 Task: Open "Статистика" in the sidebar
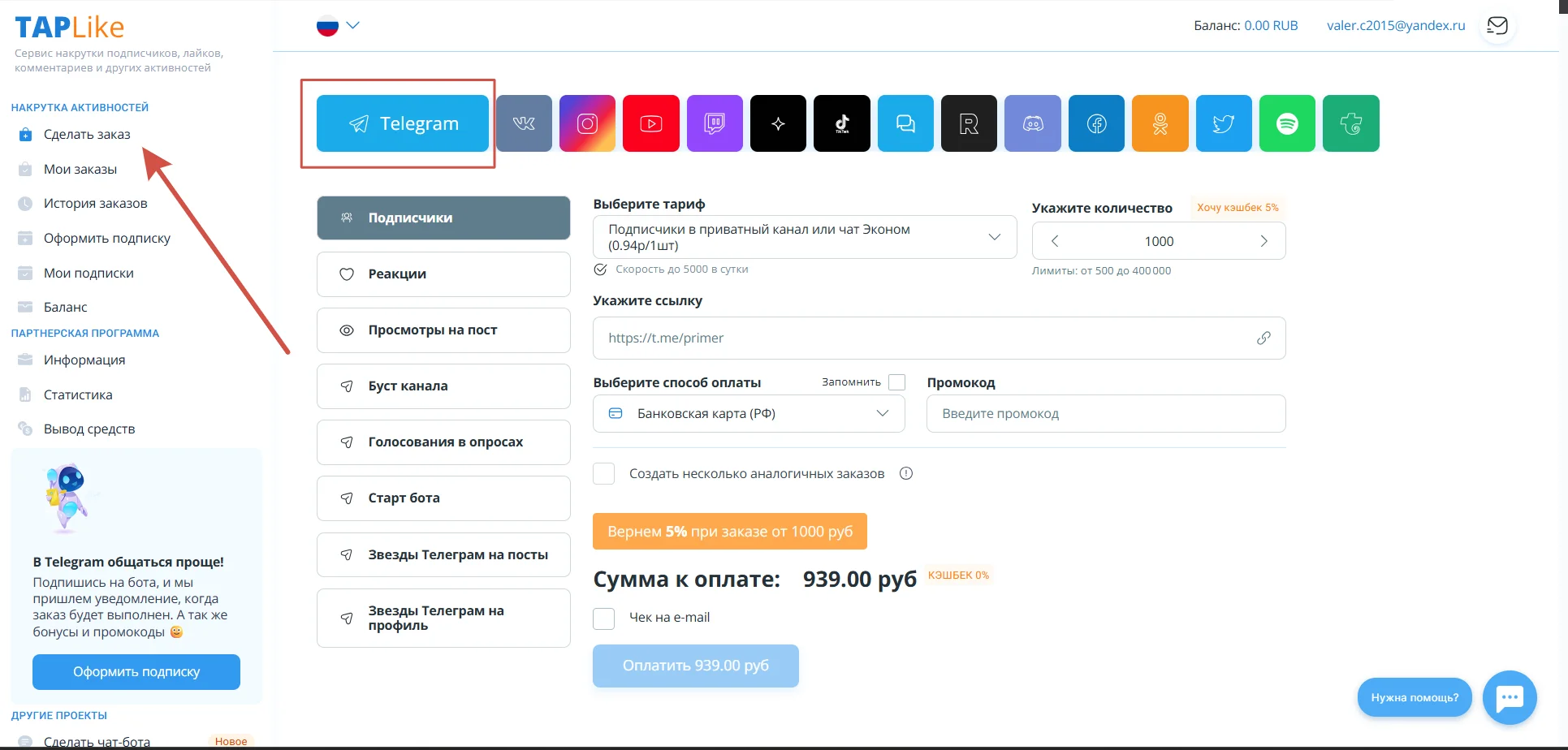(x=78, y=395)
